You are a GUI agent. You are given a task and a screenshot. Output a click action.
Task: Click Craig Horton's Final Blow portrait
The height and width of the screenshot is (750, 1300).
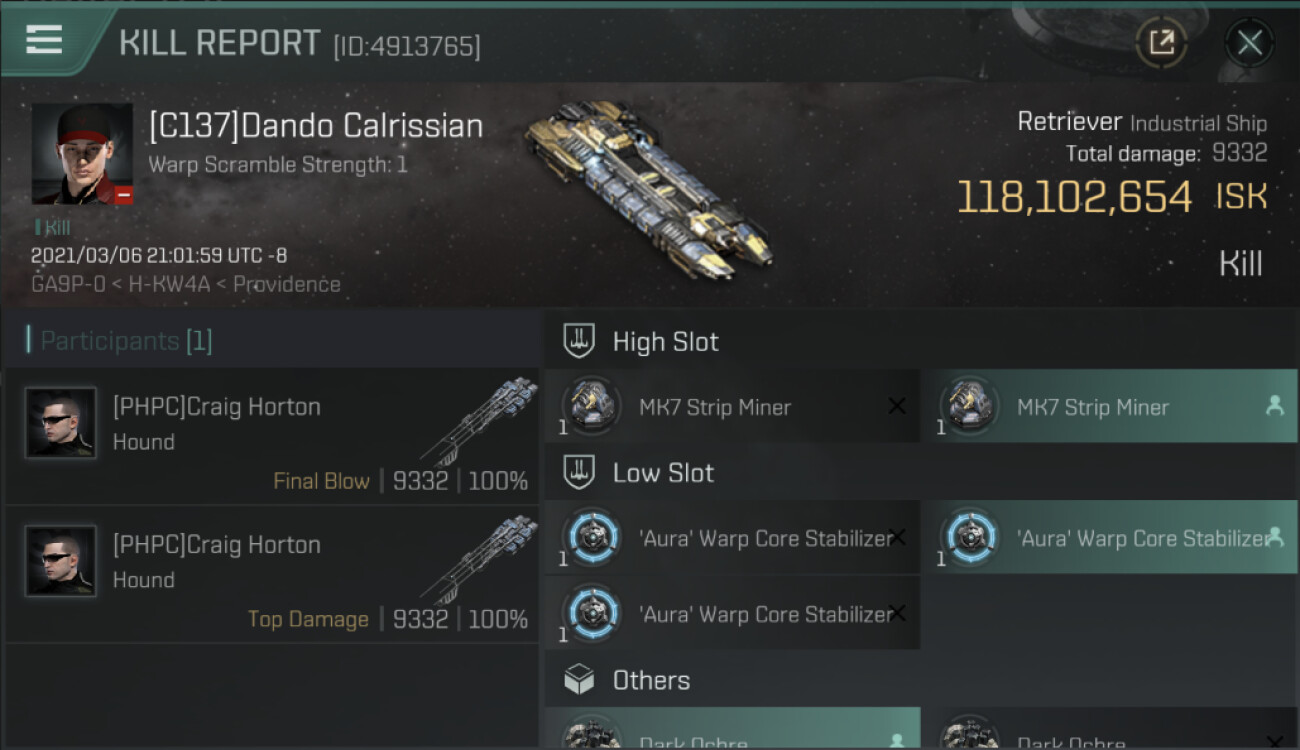point(61,423)
